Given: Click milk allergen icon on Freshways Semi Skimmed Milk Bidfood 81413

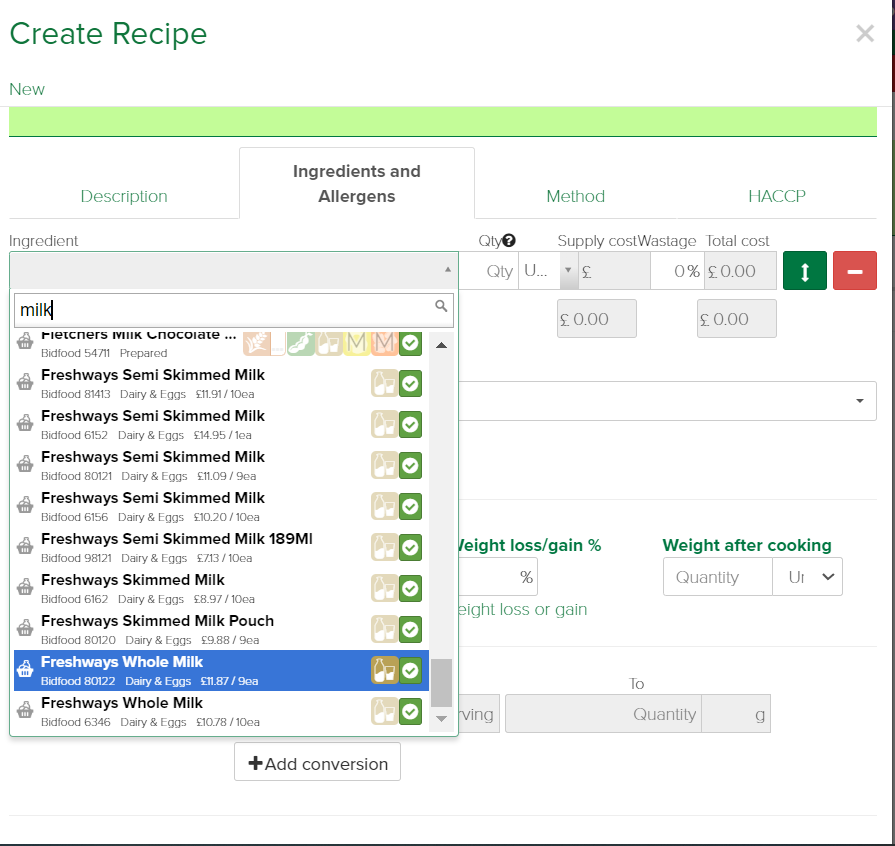Looking at the screenshot, I should pos(384,383).
